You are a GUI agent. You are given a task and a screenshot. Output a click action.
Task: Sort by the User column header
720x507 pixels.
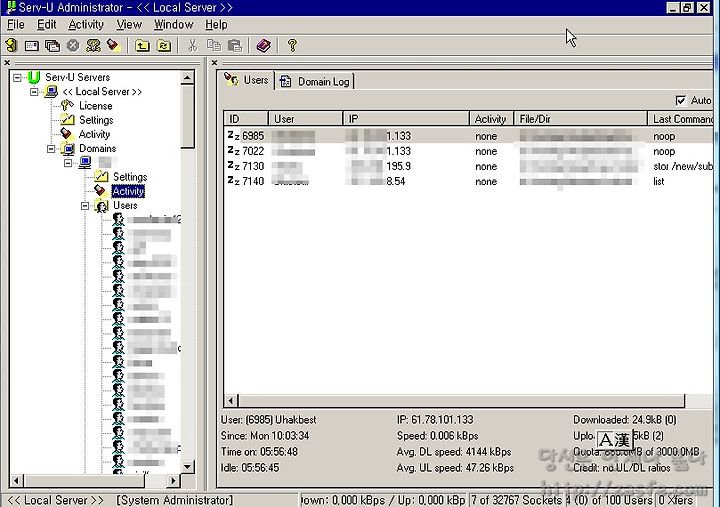305,119
